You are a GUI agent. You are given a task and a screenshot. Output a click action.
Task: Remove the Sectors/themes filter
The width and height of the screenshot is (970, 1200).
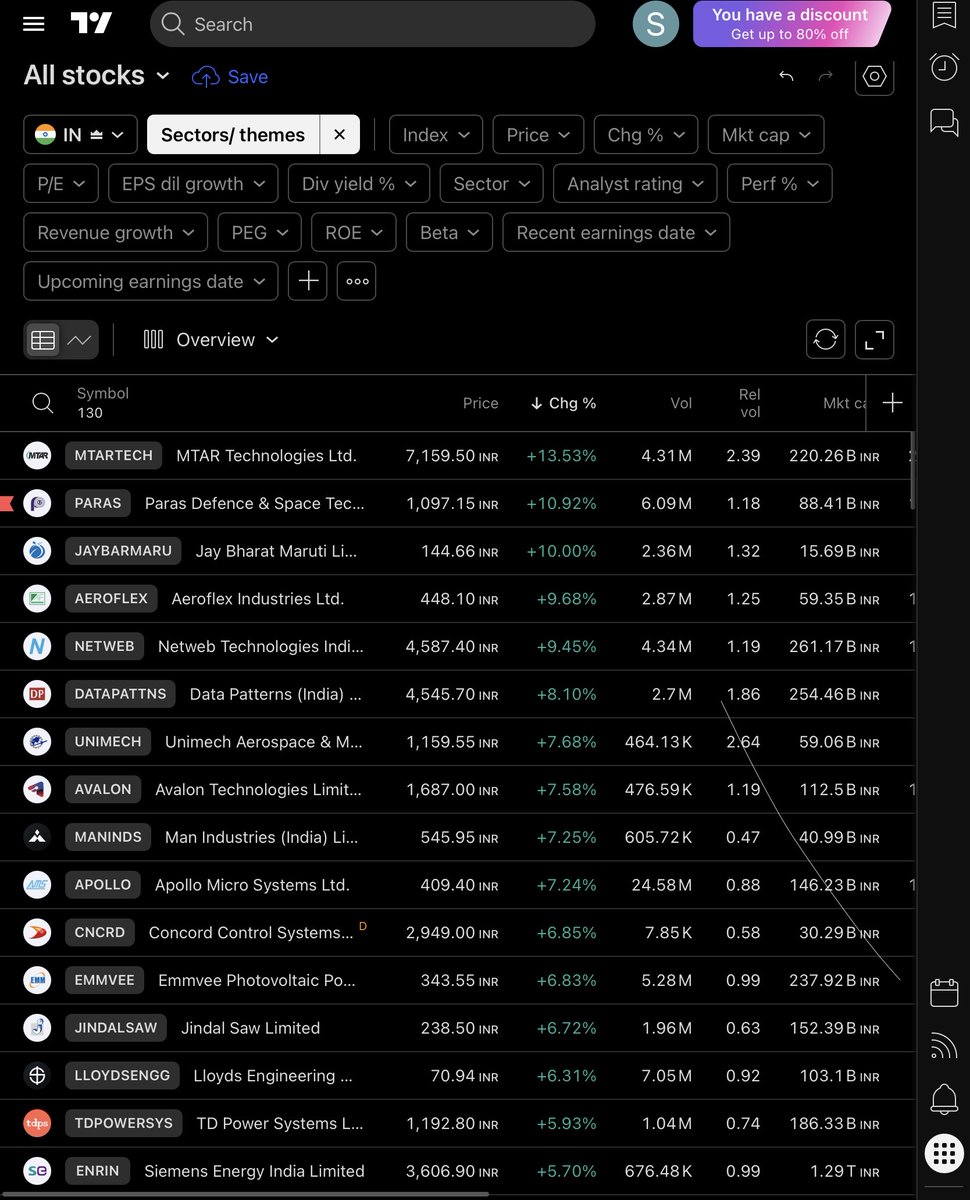coord(340,135)
